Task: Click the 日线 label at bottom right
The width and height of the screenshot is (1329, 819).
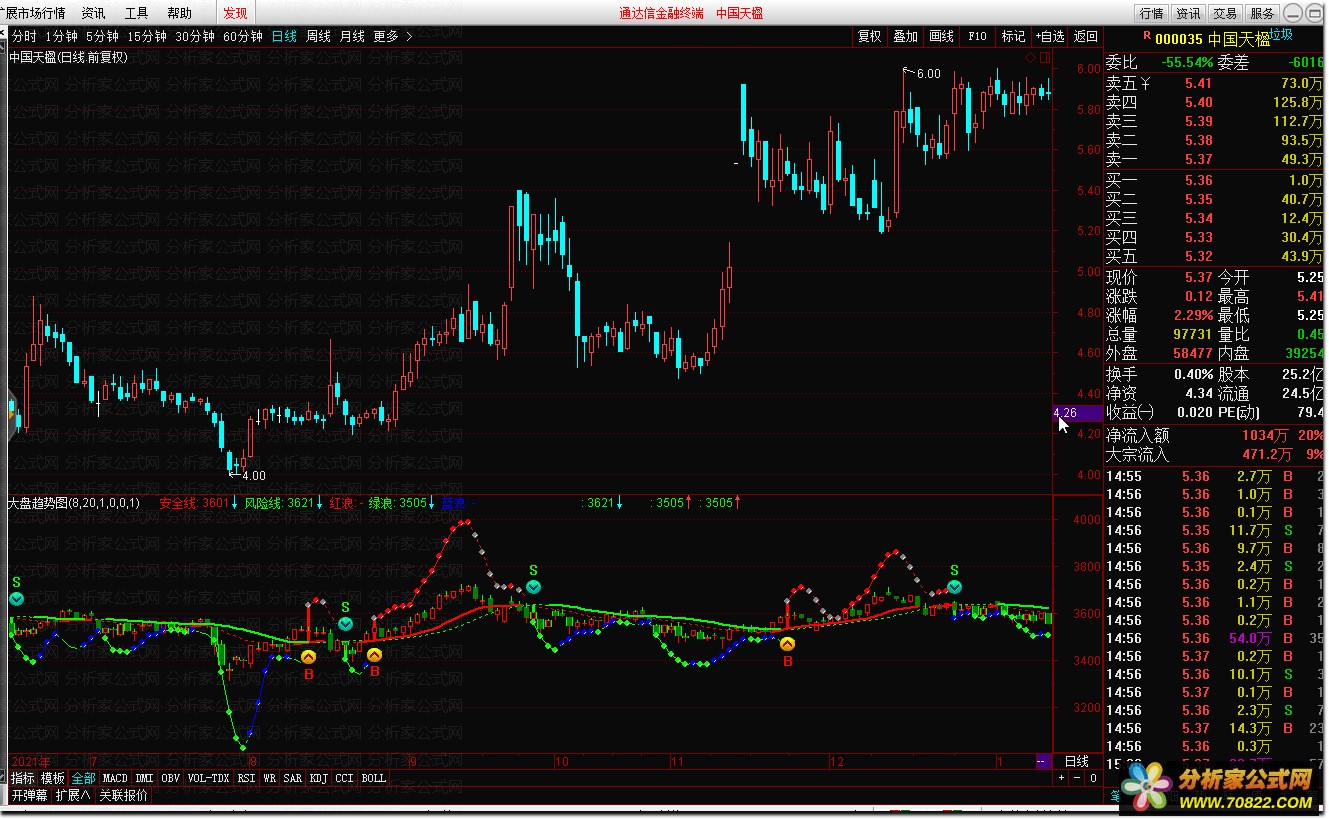Action: [x=1076, y=762]
